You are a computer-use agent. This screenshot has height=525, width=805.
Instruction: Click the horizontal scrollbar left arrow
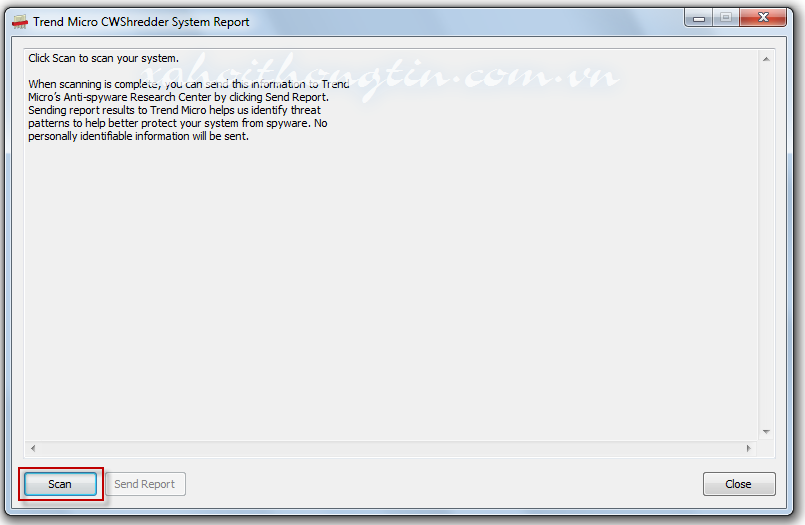tap(33, 448)
